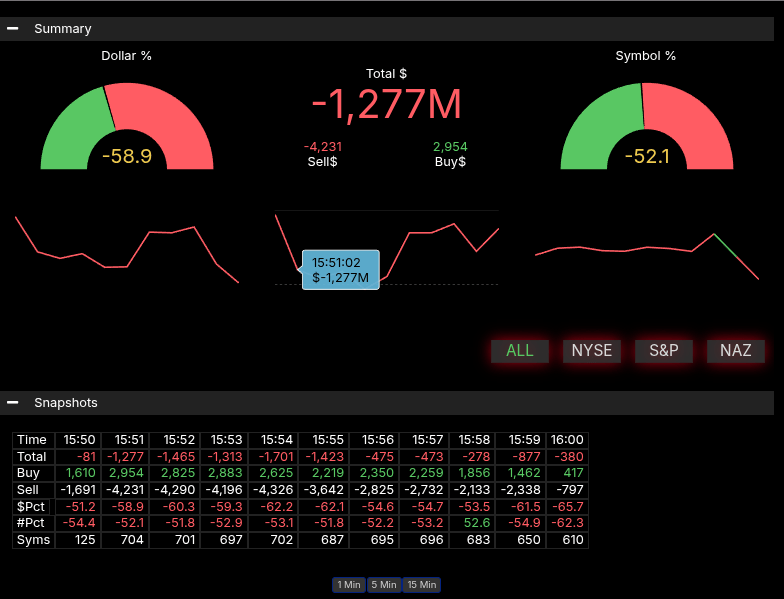Switch to 5 Min interval

click(384, 584)
